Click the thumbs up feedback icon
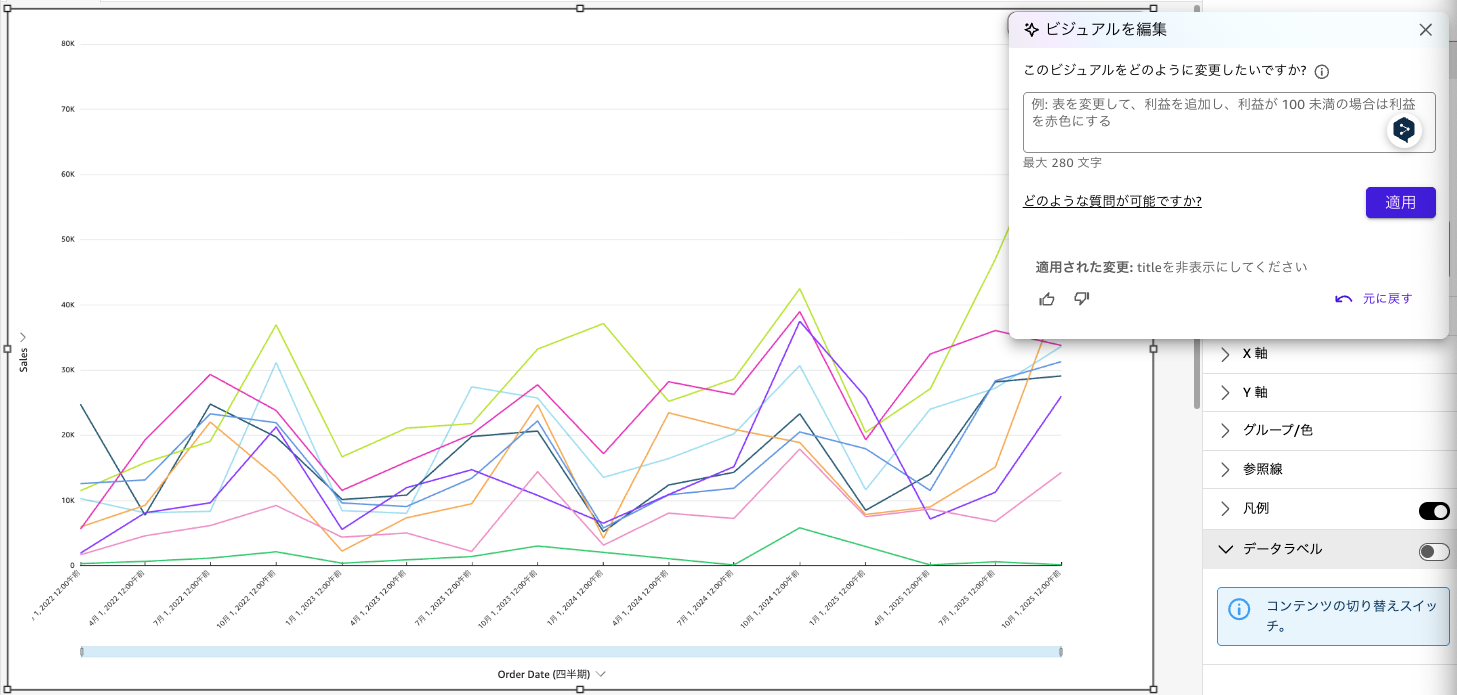1457x695 pixels. click(1047, 299)
